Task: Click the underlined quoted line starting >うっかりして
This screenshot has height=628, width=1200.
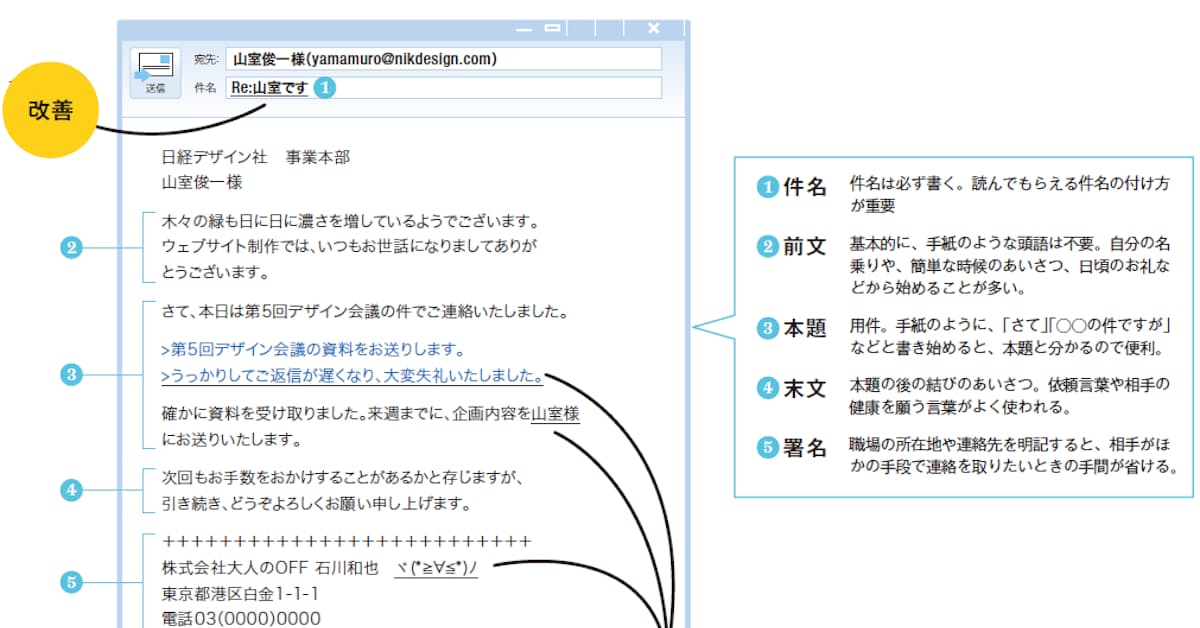Action: (x=351, y=377)
